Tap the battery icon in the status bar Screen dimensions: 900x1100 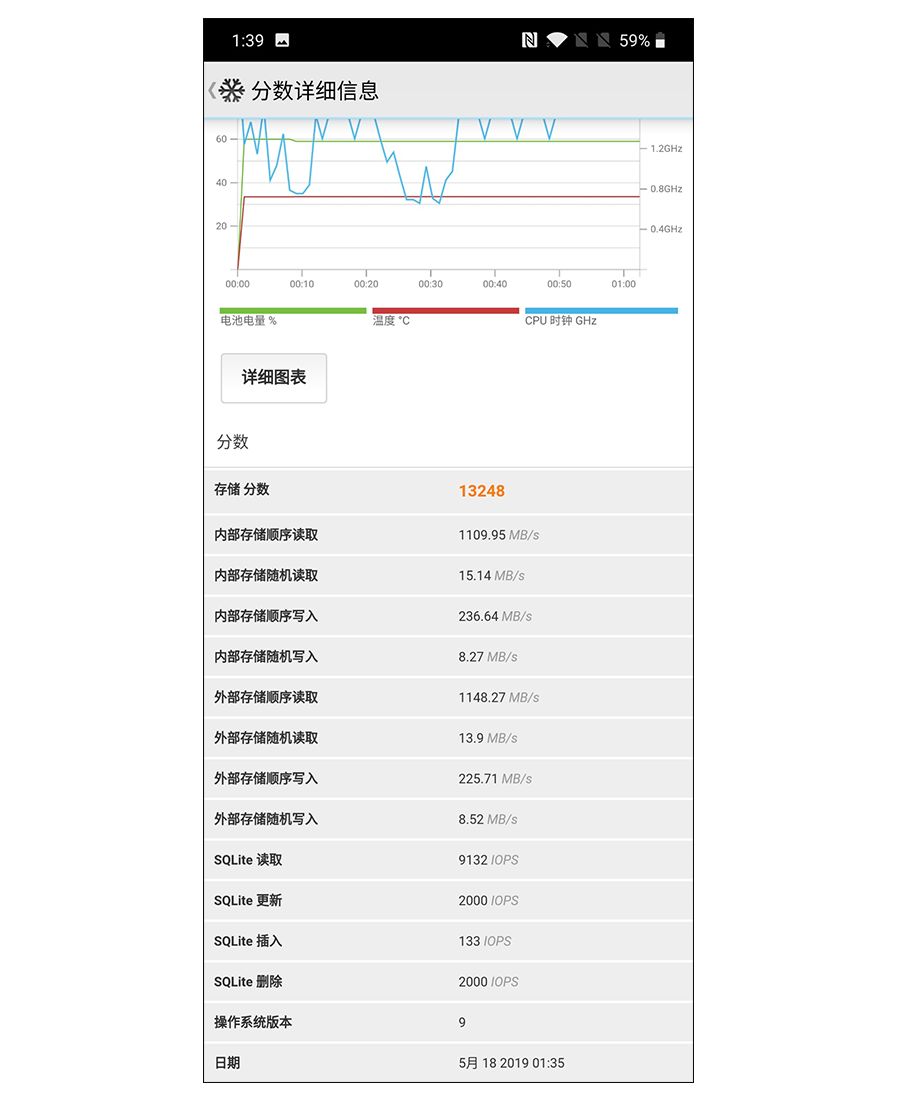[661, 40]
